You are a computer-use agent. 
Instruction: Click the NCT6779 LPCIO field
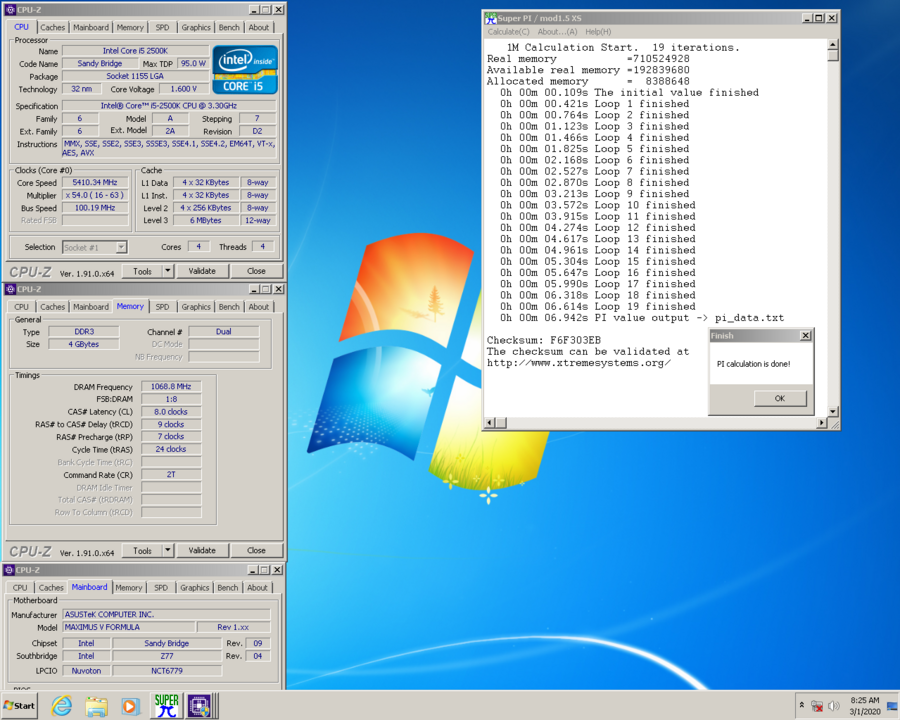(x=167, y=671)
